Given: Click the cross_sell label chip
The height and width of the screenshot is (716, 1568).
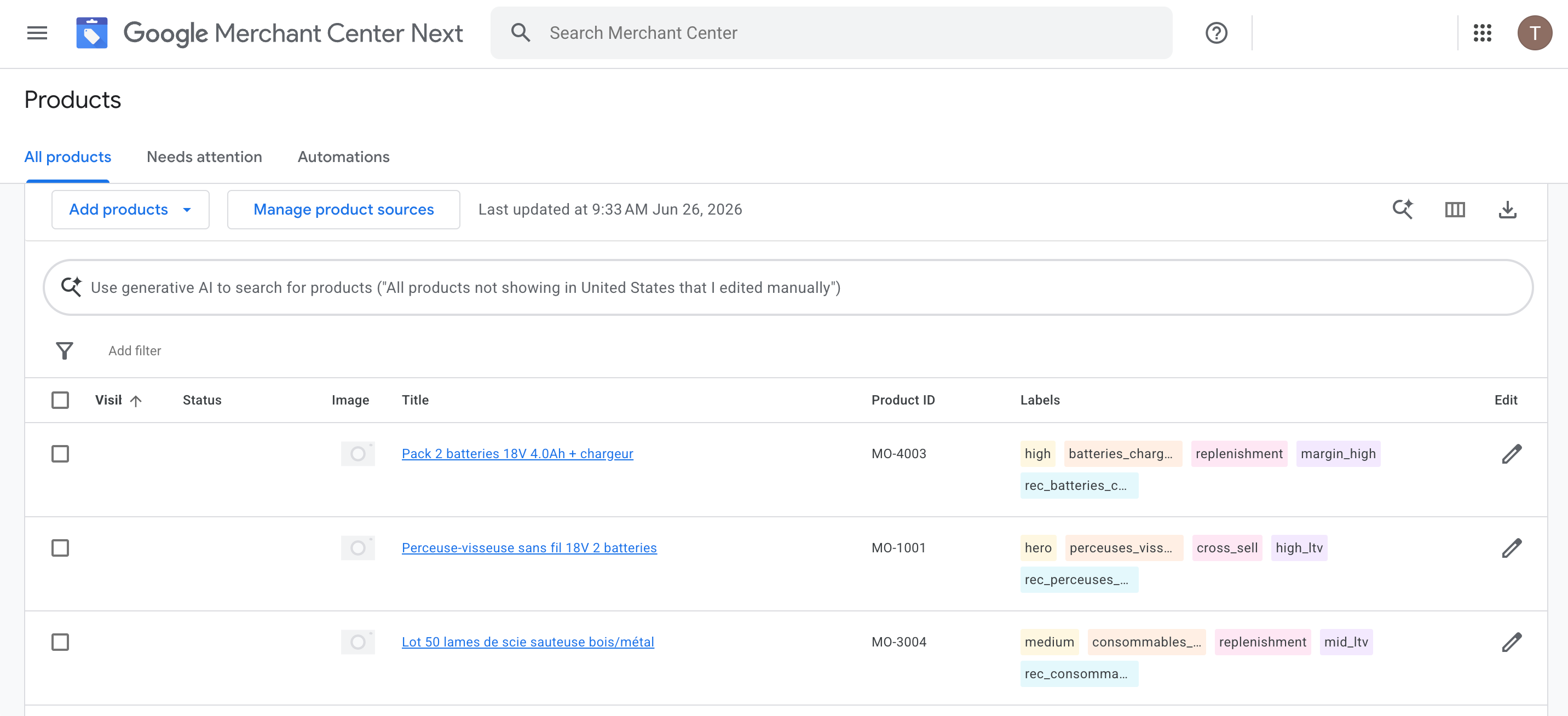Looking at the screenshot, I should tap(1227, 548).
